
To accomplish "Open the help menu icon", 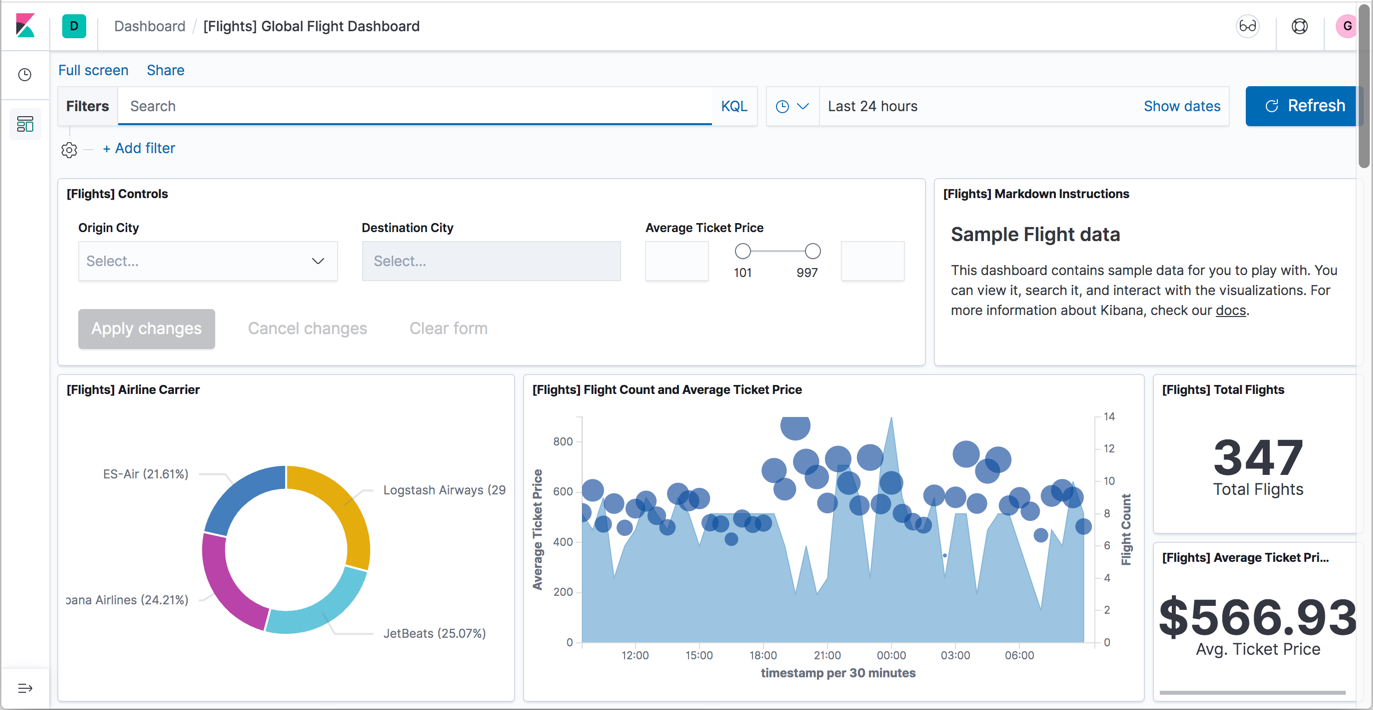I will pyautogui.click(x=1299, y=26).
